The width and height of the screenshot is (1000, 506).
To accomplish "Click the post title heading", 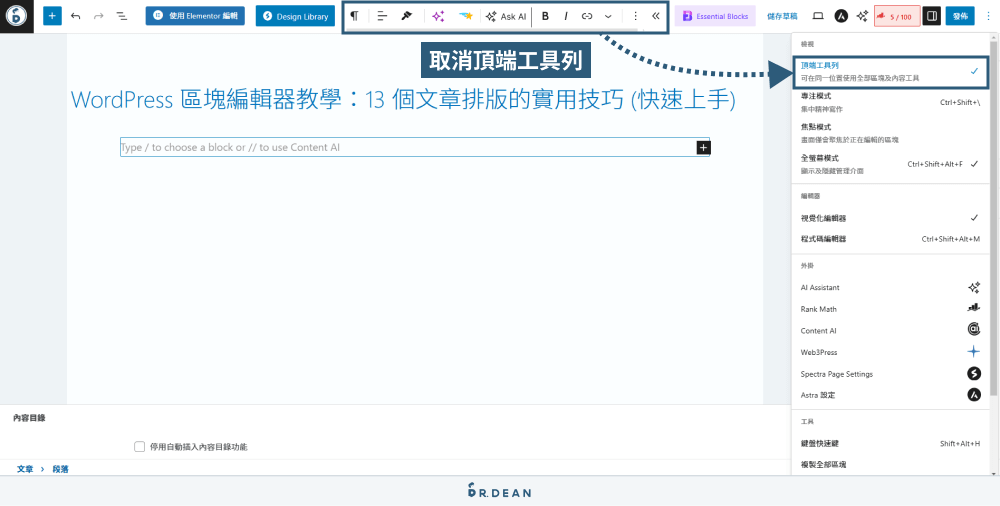I will 403,100.
